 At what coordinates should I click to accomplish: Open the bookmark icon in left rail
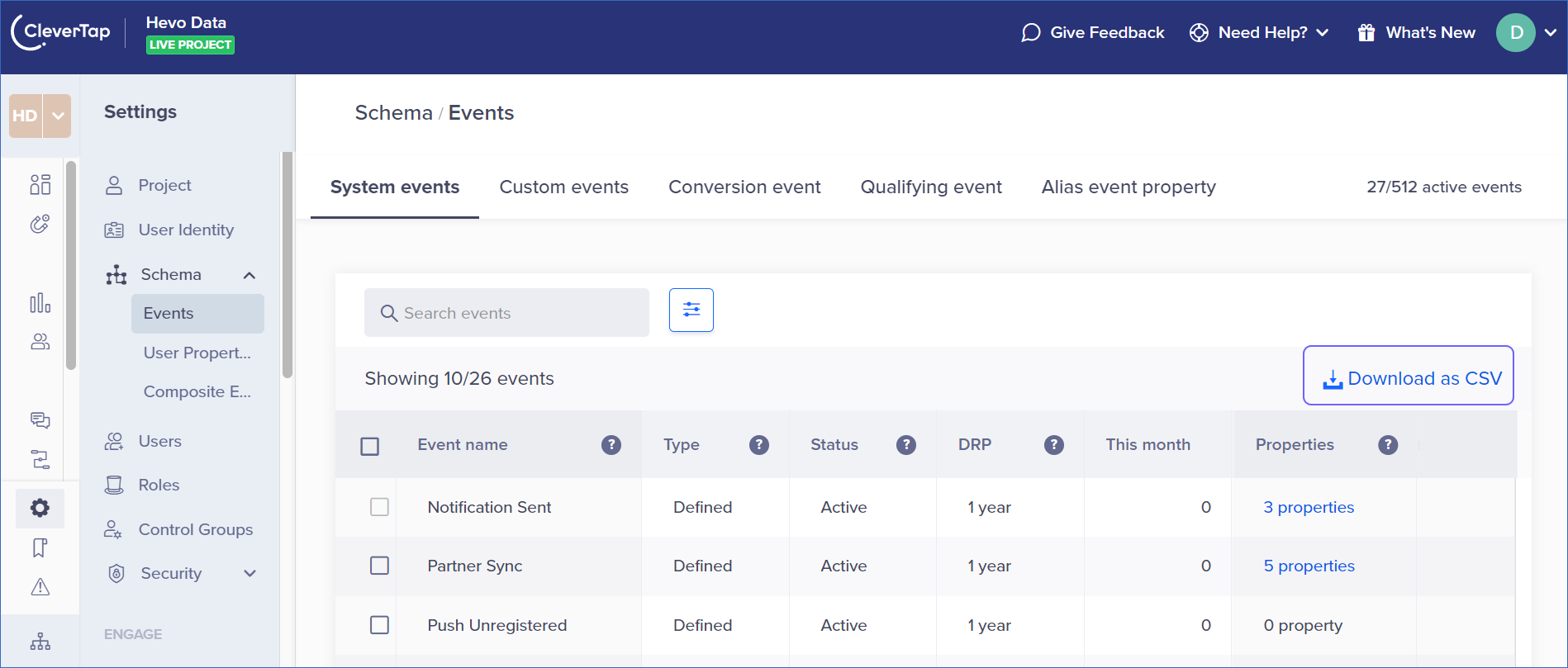coord(40,547)
